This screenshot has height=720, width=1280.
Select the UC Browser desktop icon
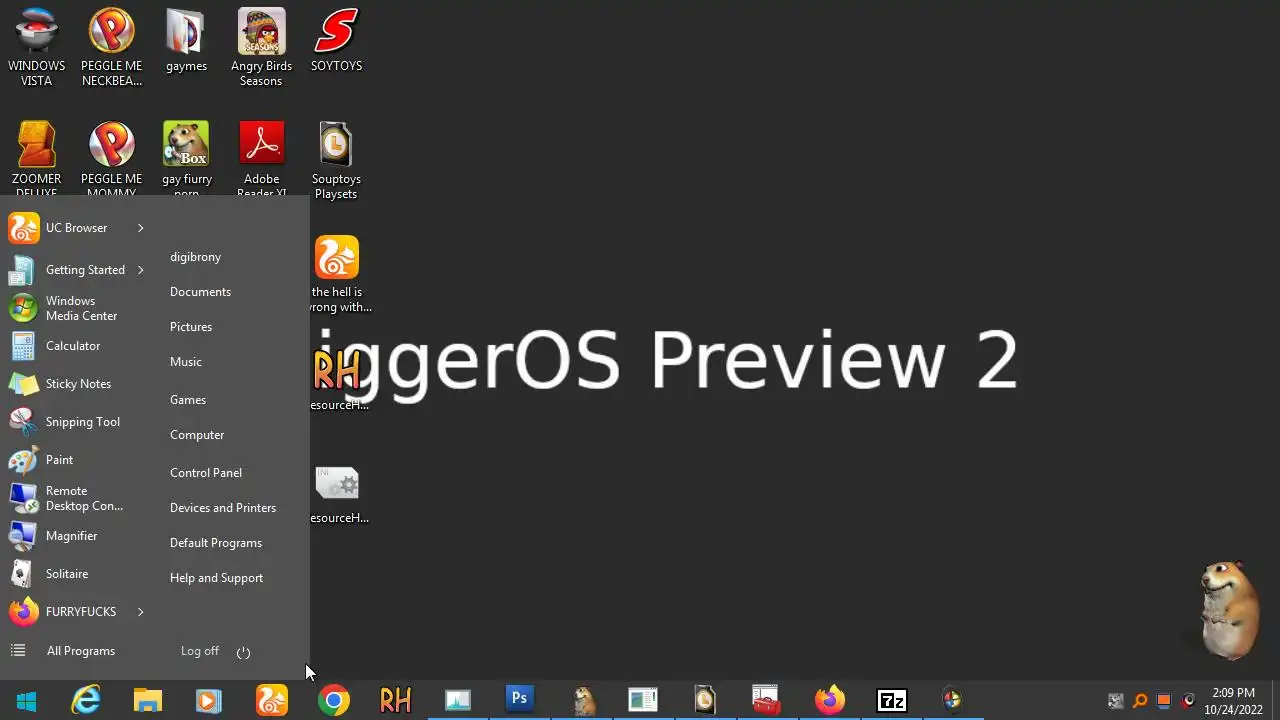pos(338,274)
